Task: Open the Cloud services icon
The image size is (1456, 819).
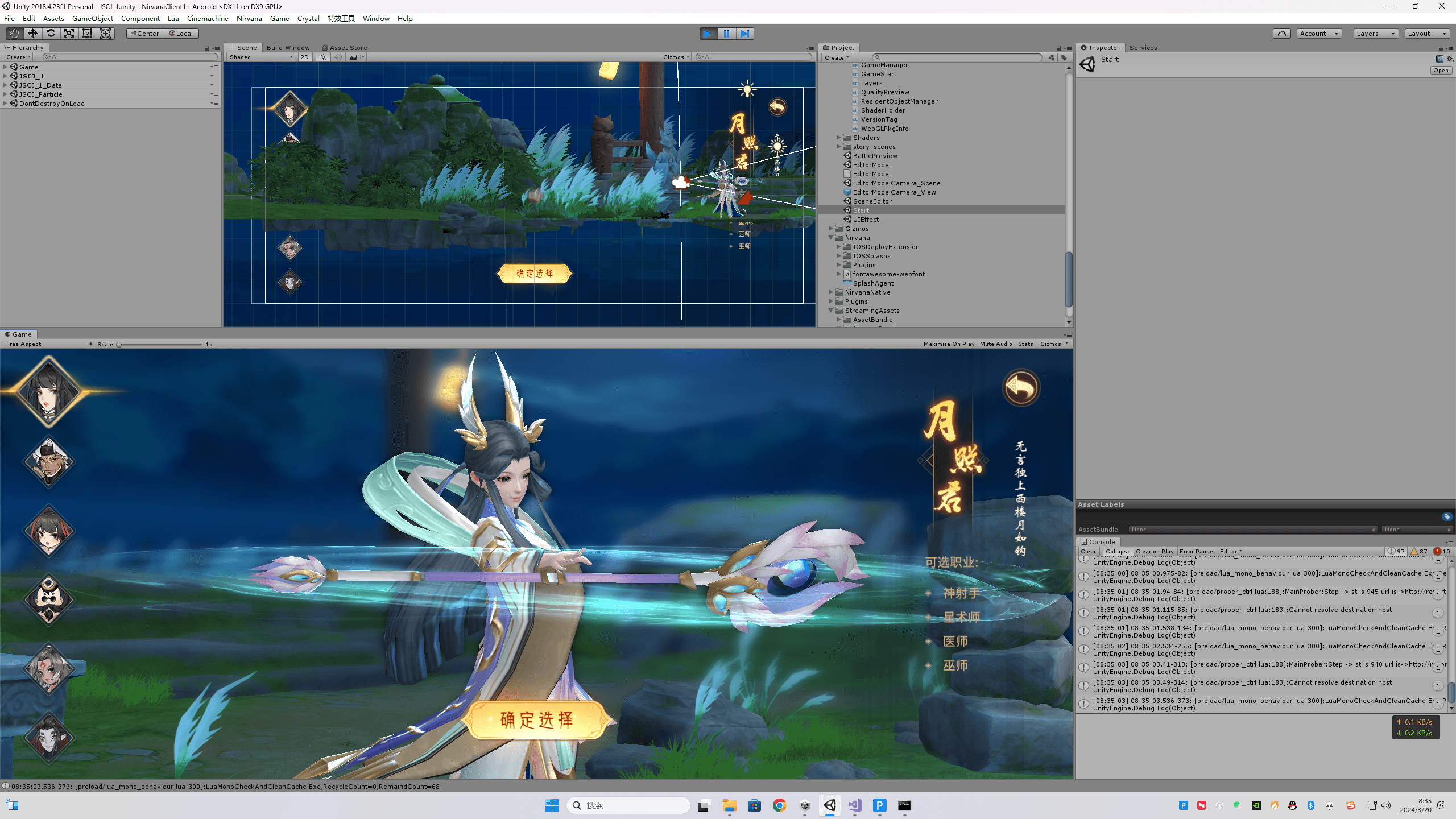Action: point(1282,34)
